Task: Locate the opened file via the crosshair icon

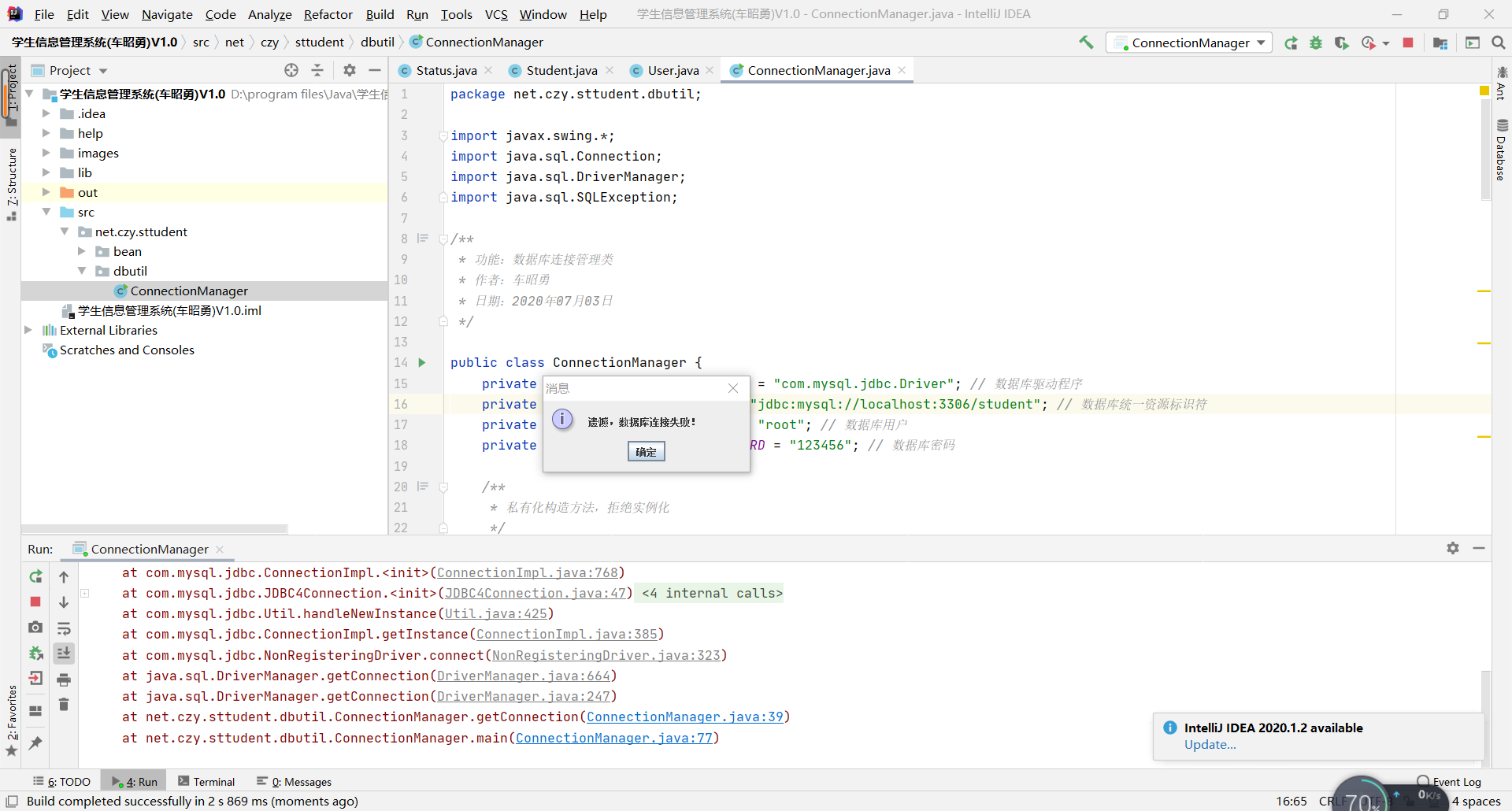Action: click(x=291, y=70)
